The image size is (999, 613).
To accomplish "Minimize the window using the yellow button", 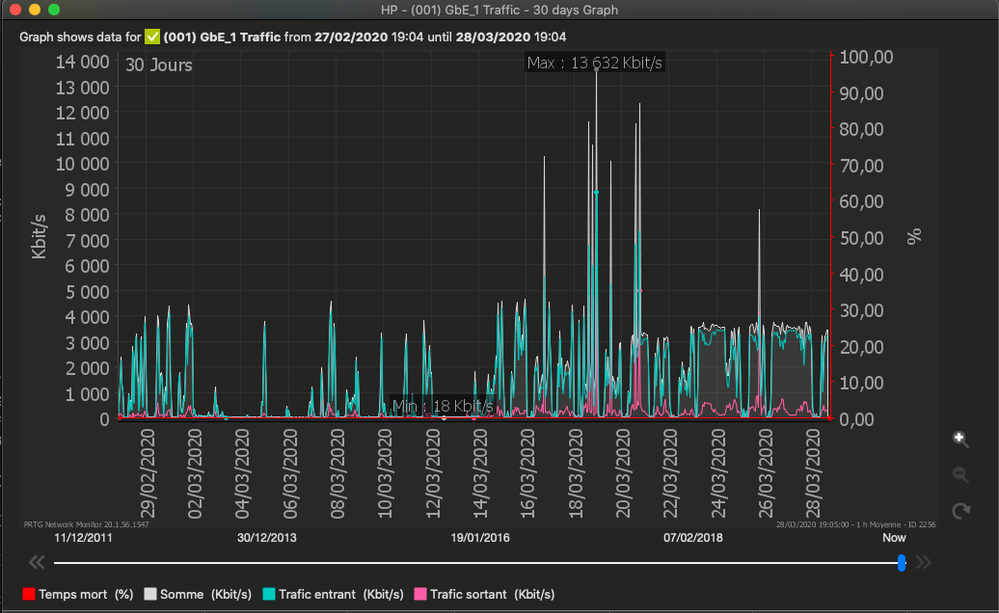I will [34, 10].
